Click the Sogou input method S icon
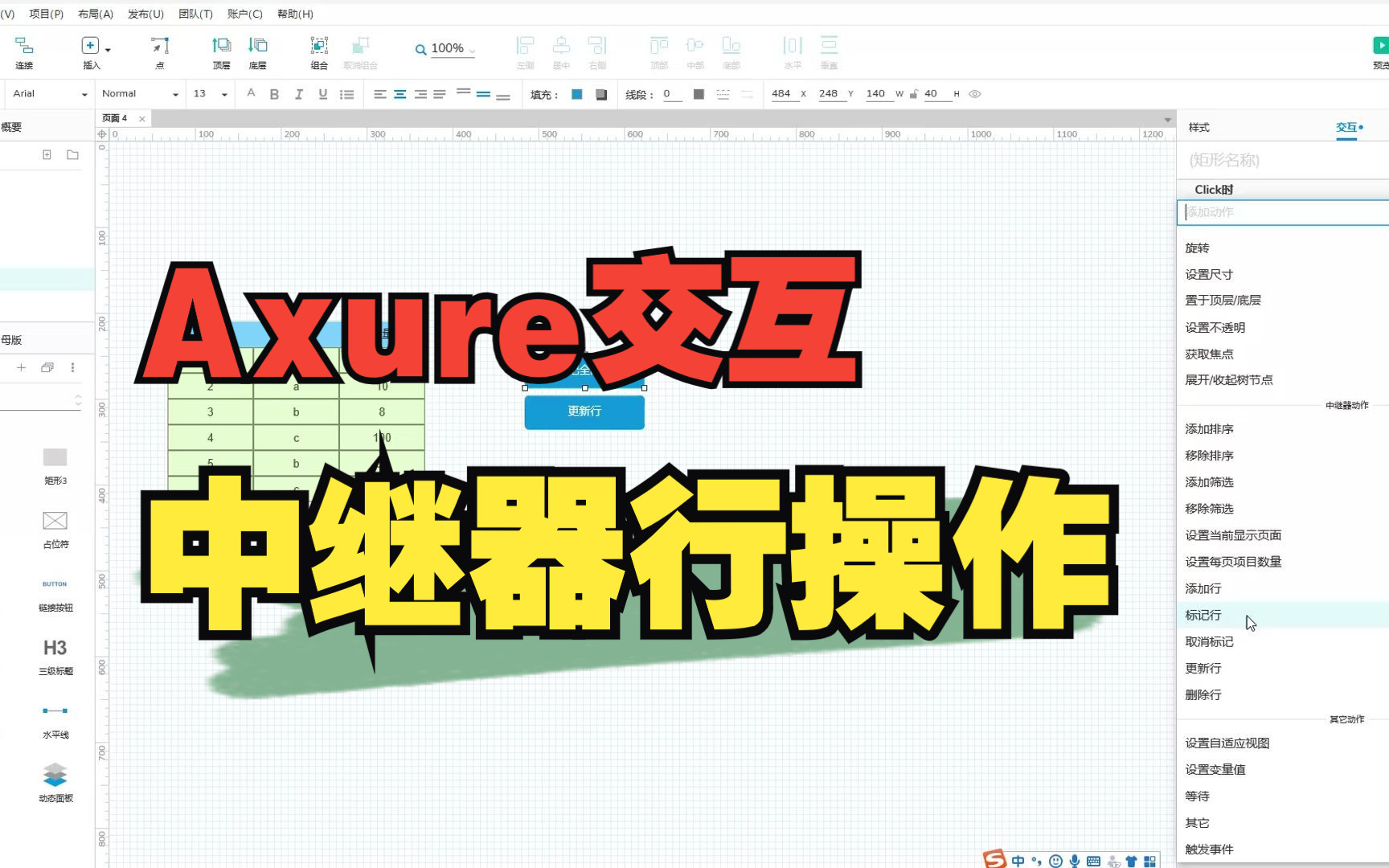This screenshot has width=1389, height=868. 995,858
